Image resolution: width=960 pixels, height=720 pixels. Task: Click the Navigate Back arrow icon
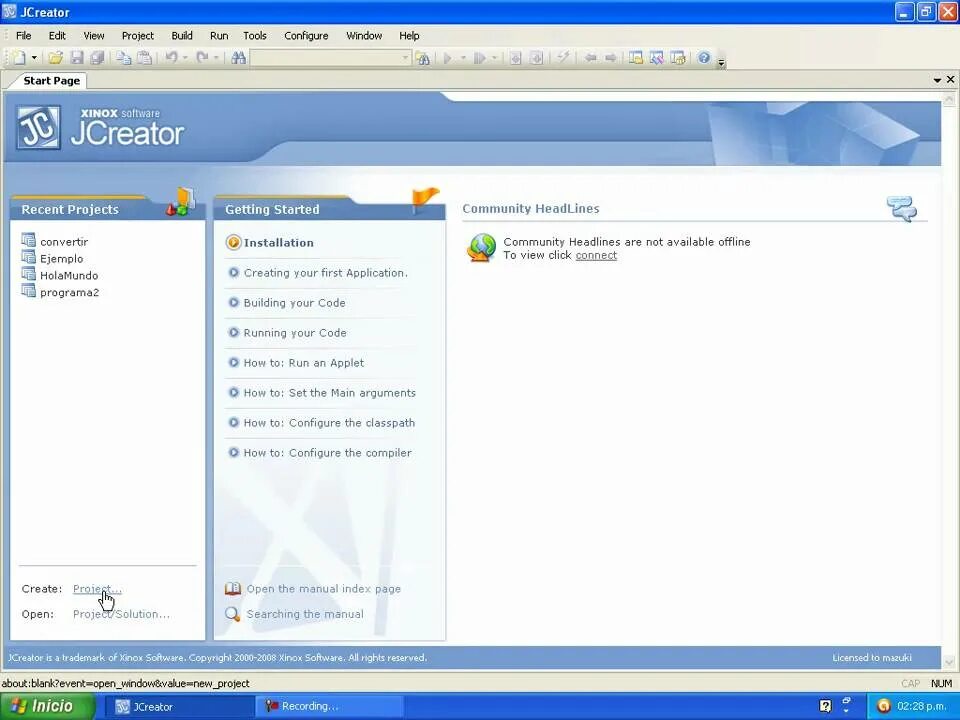pos(590,58)
